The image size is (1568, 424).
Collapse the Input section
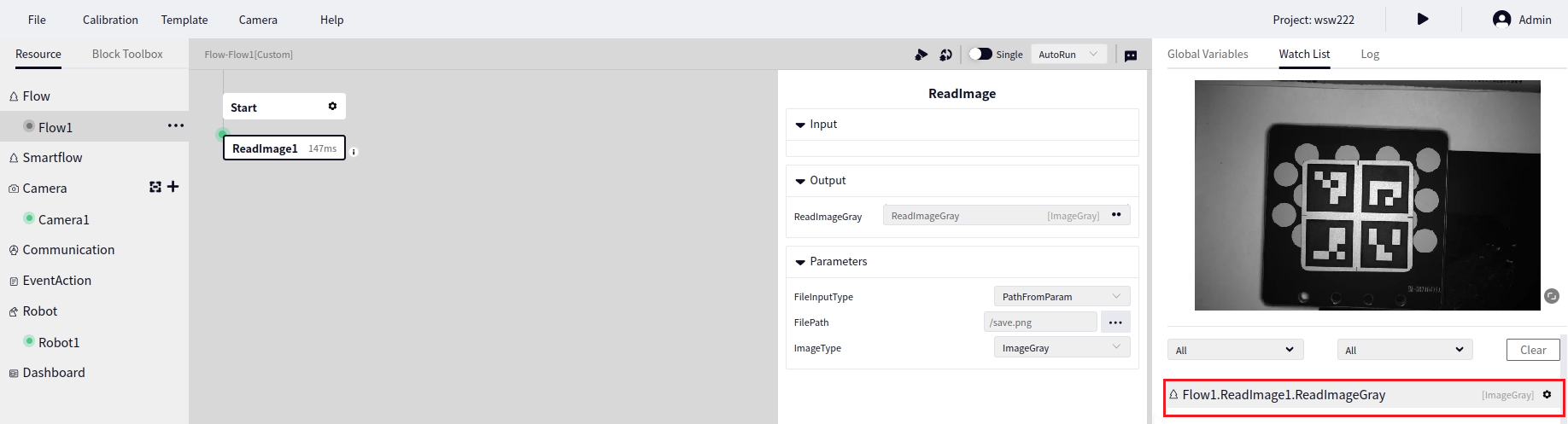(x=800, y=125)
